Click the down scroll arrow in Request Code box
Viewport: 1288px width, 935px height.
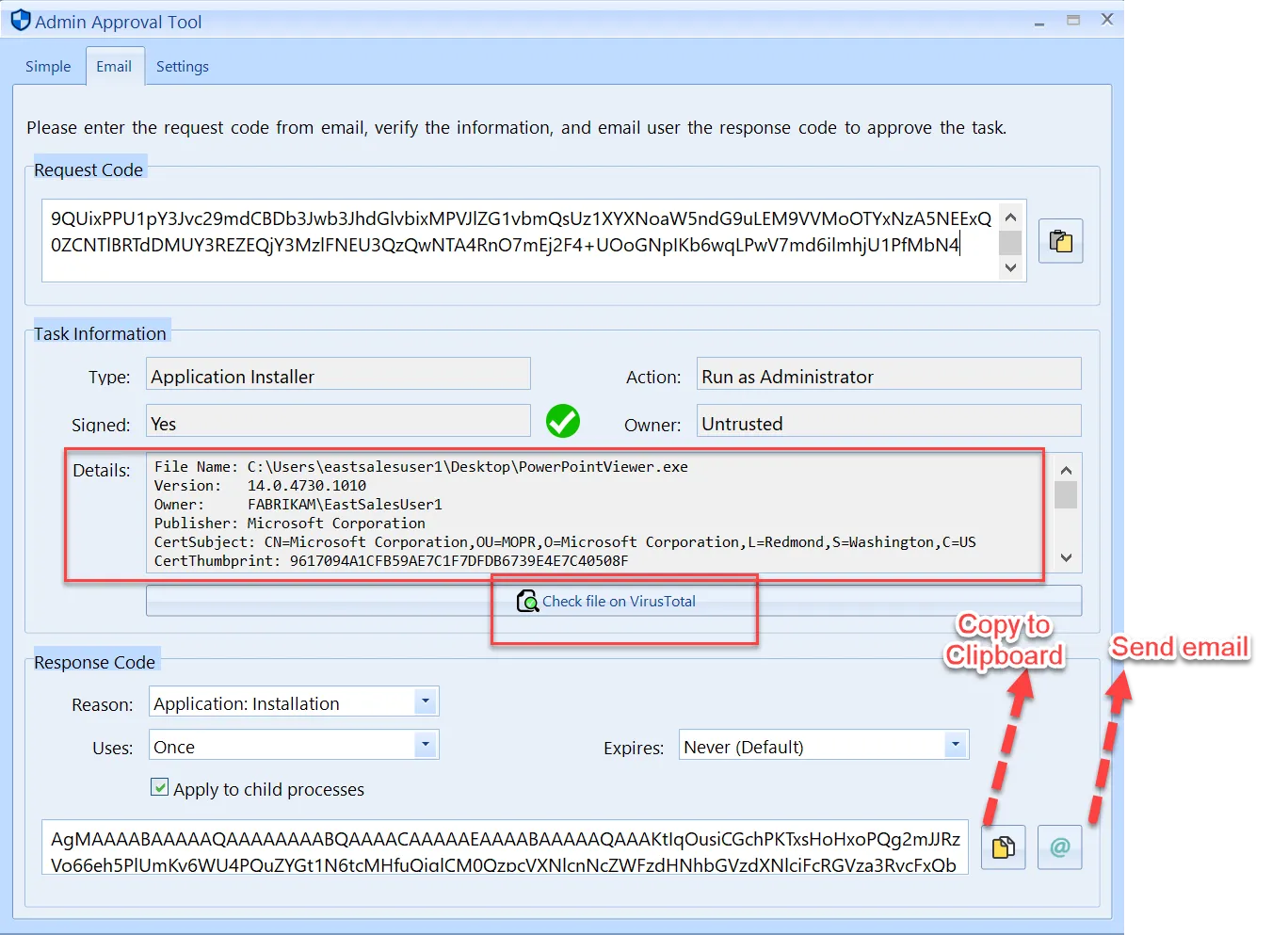click(1010, 268)
